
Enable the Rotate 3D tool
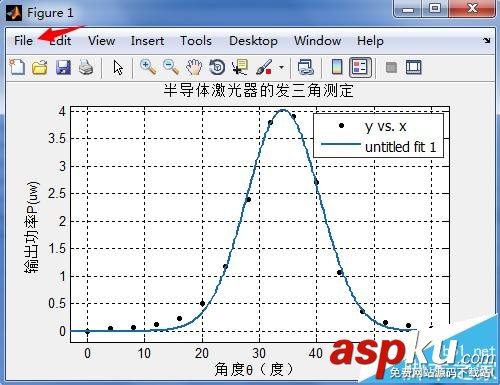click(217, 67)
